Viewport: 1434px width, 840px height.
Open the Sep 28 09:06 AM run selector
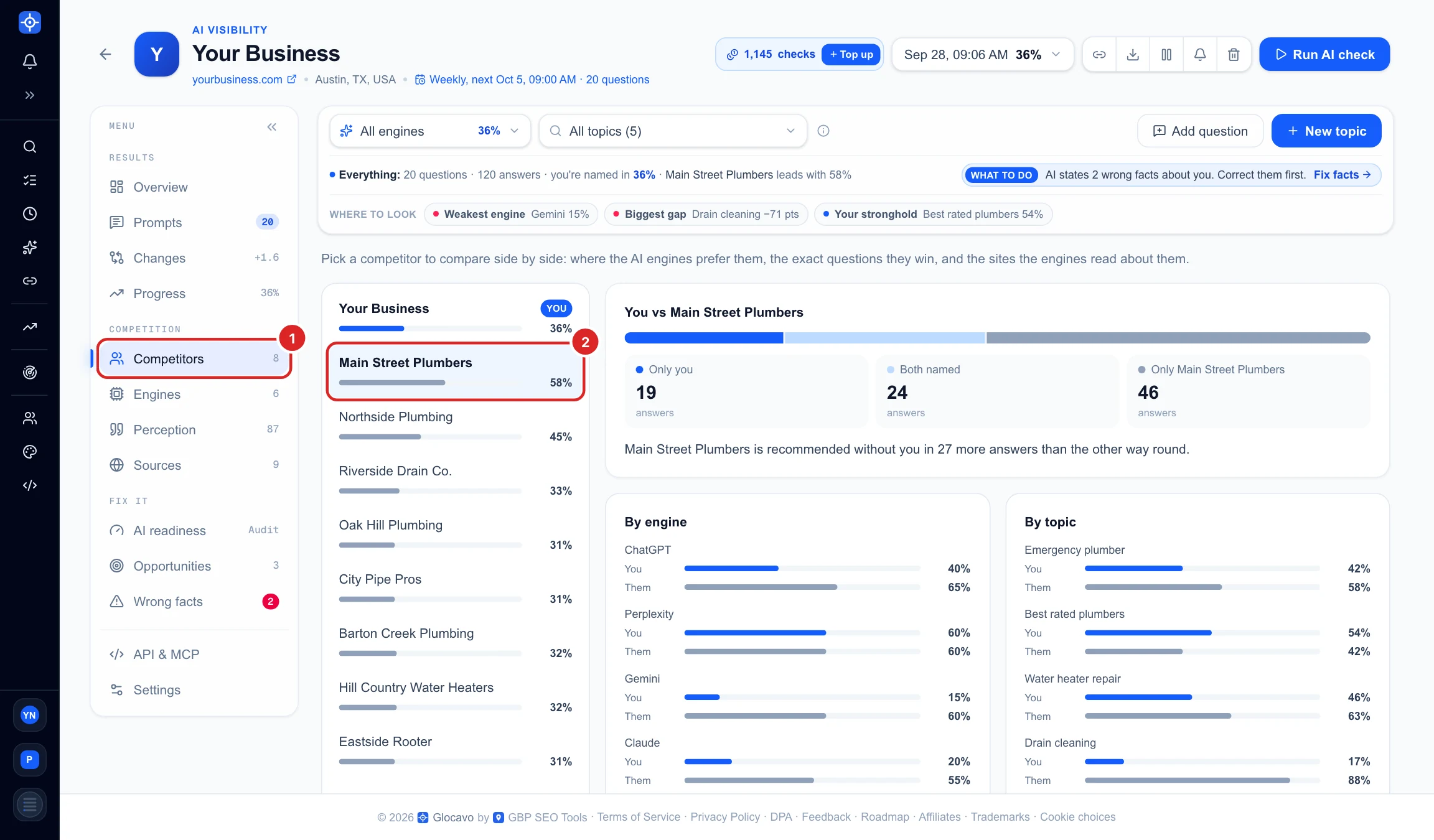click(x=983, y=54)
